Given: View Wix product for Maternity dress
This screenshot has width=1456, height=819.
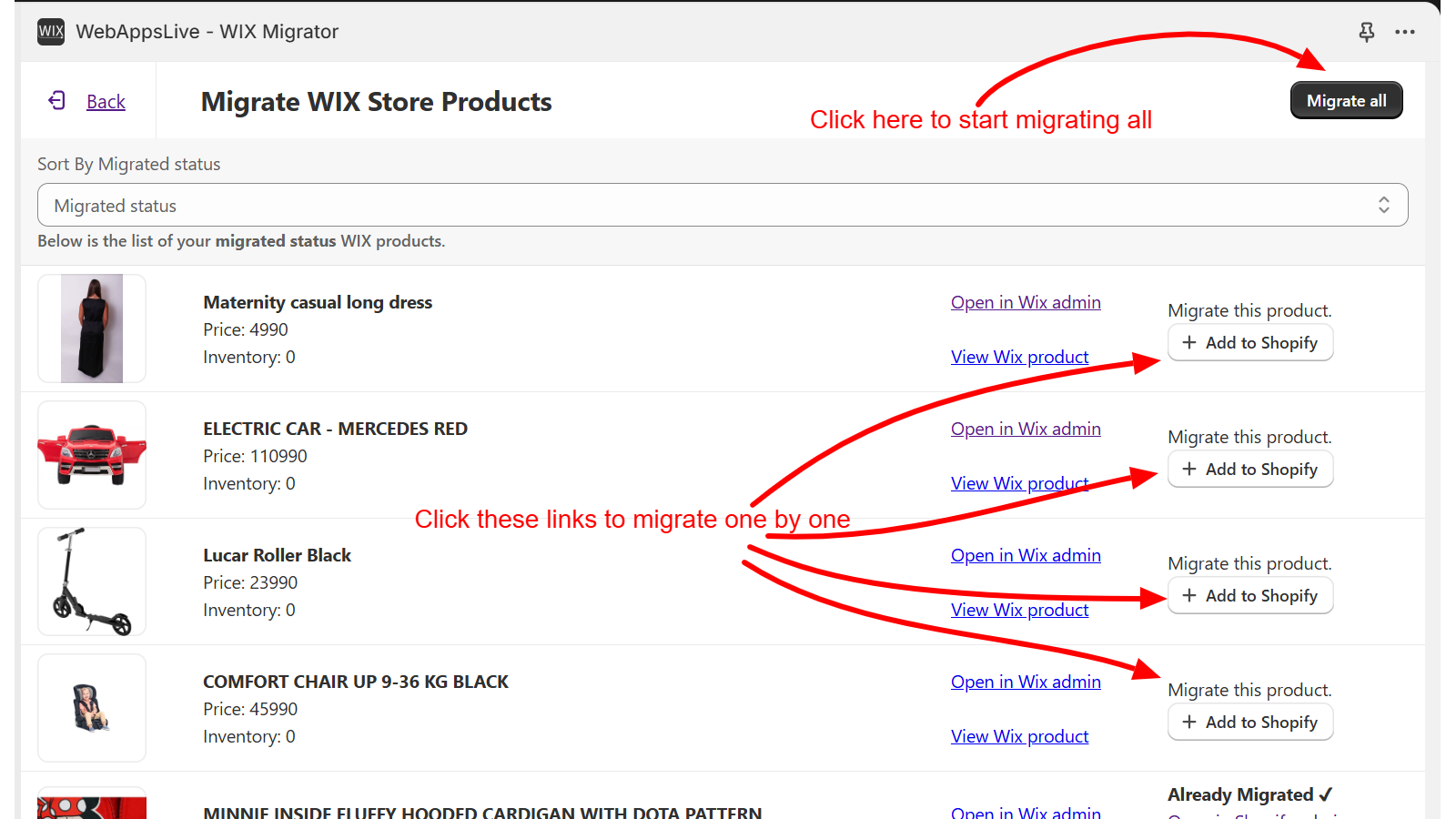Looking at the screenshot, I should pyautogui.click(x=1019, y=357).
